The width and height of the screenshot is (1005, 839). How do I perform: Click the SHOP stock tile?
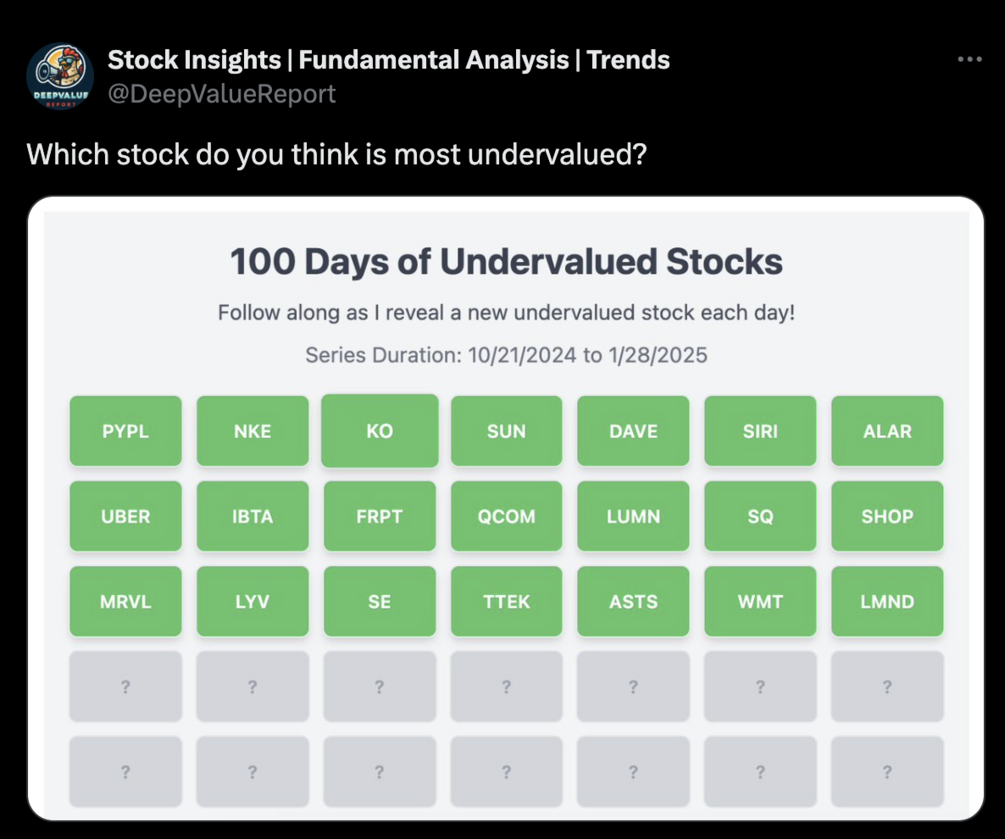(x=887, y=516)
